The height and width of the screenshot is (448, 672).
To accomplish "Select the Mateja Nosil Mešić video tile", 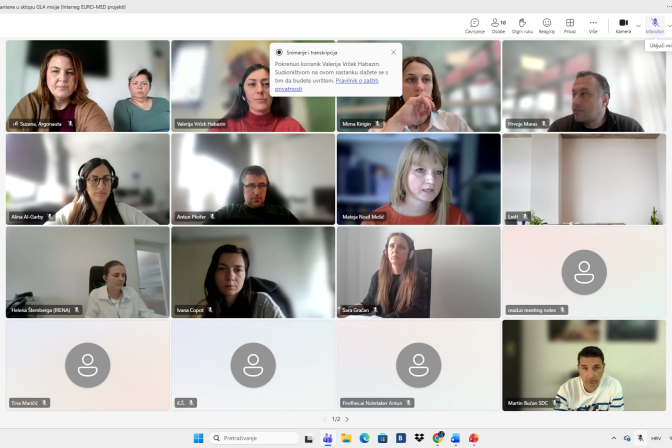I will point(419,179).
